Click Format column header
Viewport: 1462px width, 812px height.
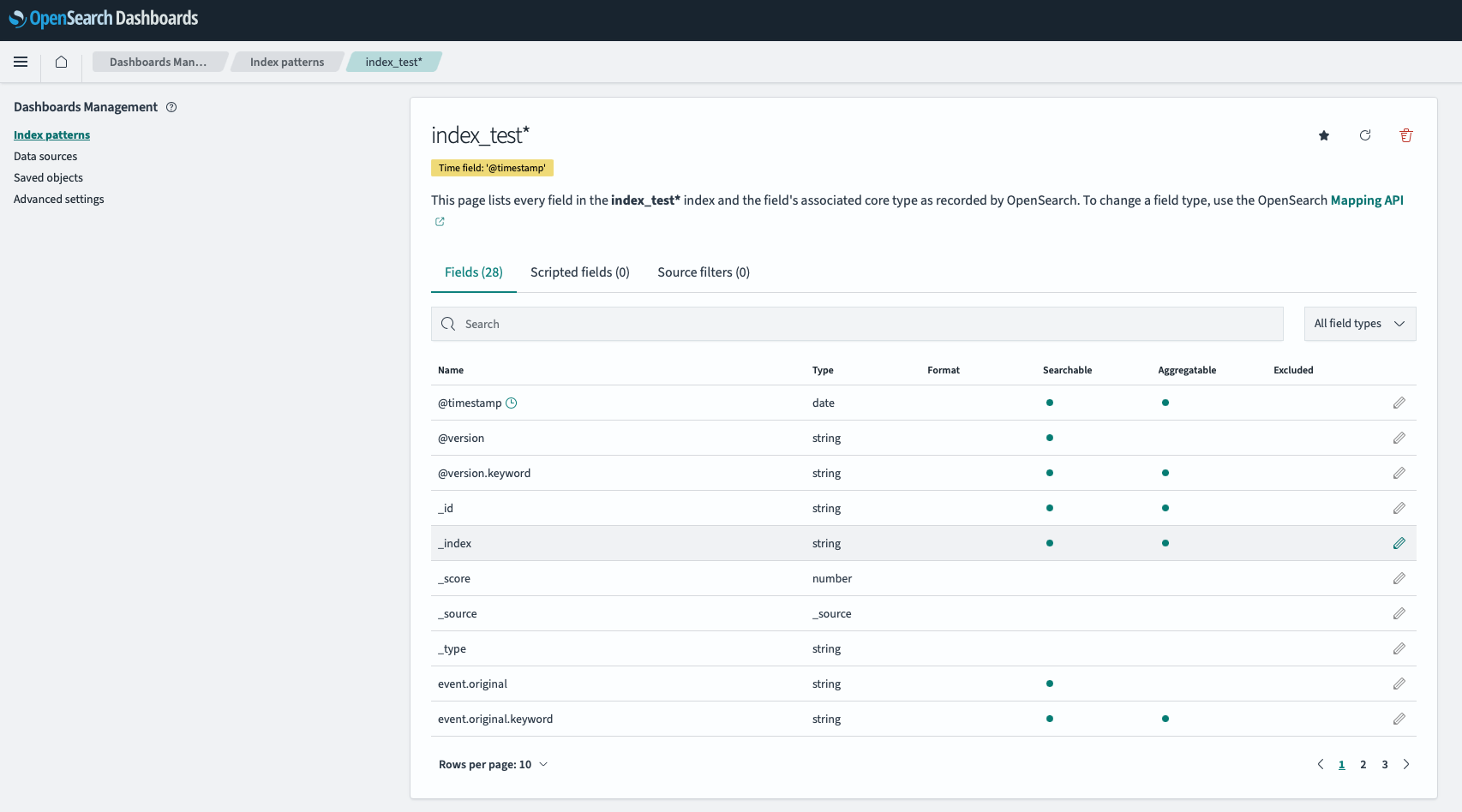pos(944,370)
